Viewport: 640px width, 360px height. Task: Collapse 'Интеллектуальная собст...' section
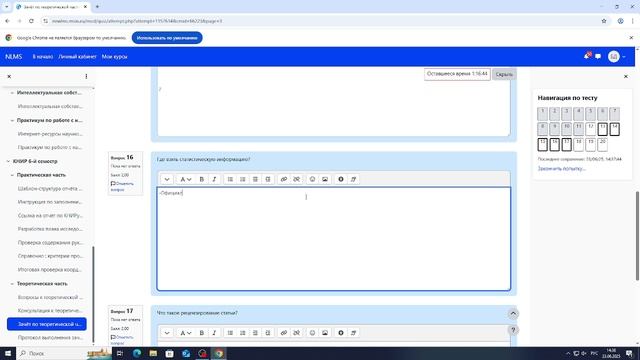(12, 93)
